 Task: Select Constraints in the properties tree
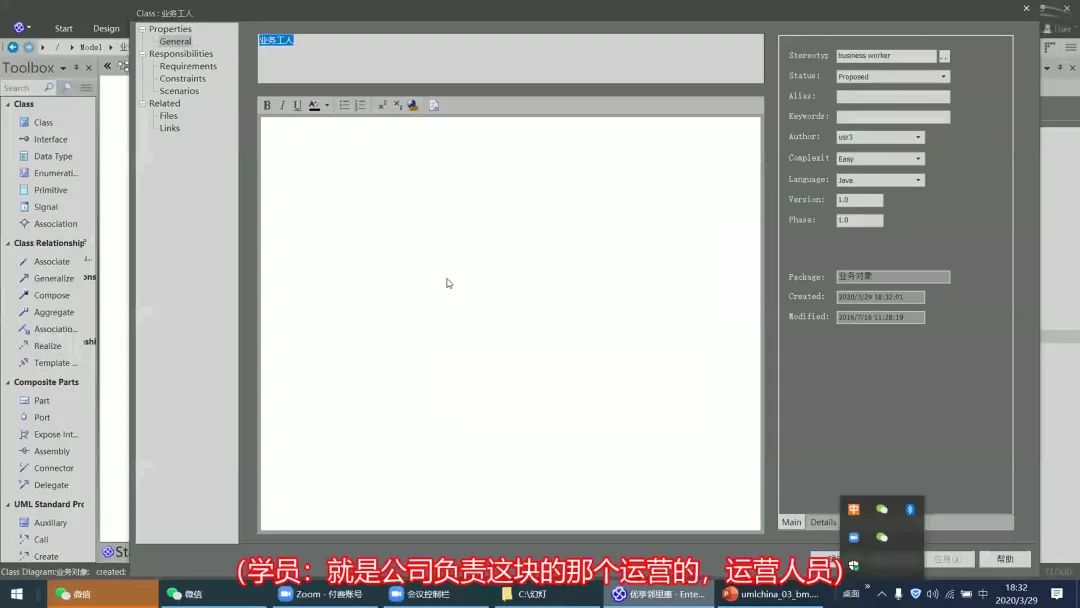183,78
